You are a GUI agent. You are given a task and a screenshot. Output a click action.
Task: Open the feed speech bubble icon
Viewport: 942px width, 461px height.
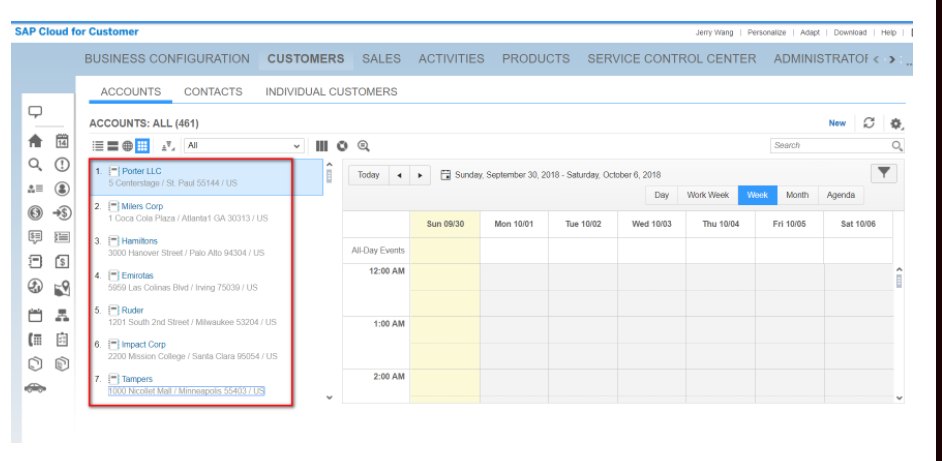pyautogui.click(x=36, y=111)
